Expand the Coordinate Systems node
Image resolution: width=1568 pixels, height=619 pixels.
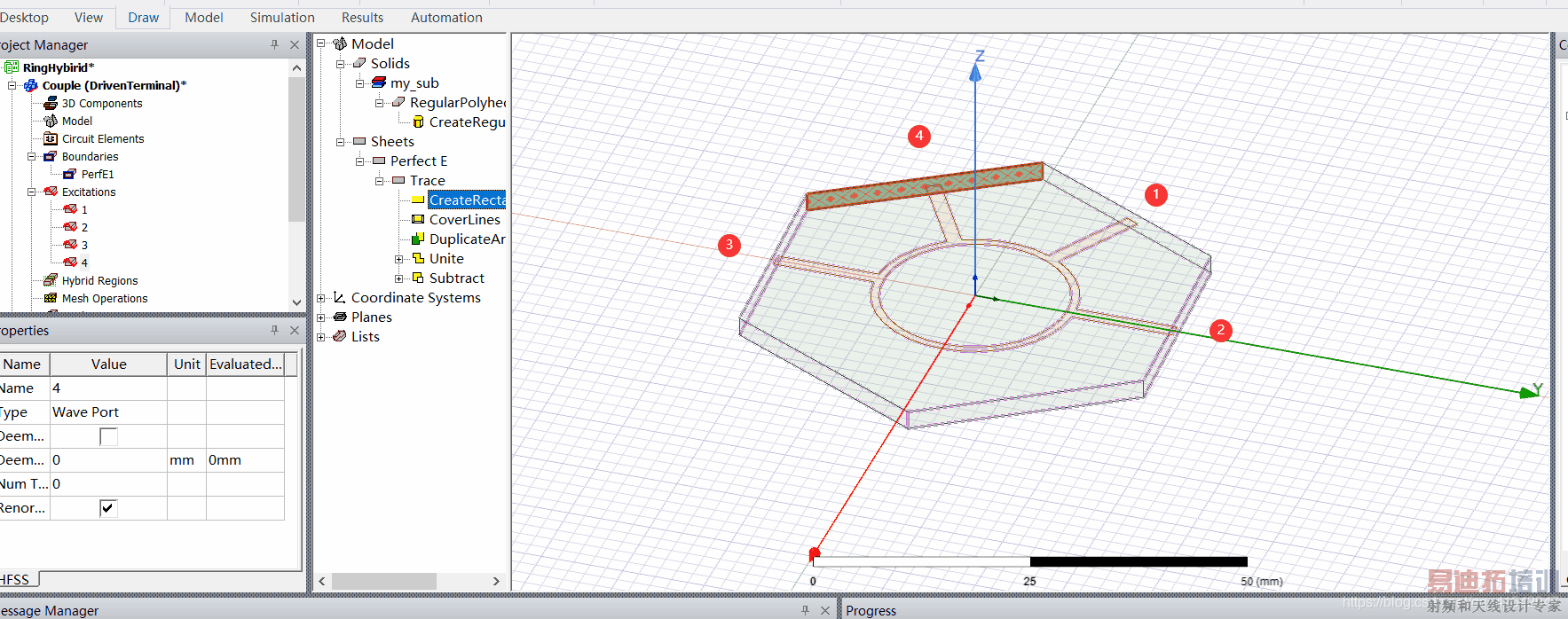click(x=321, y=298)
